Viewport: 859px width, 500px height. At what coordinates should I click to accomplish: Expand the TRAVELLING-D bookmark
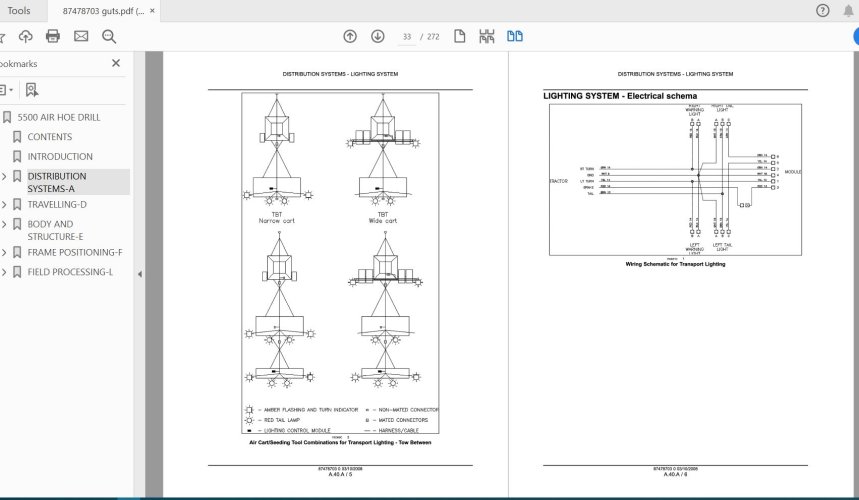pos(4,204)
